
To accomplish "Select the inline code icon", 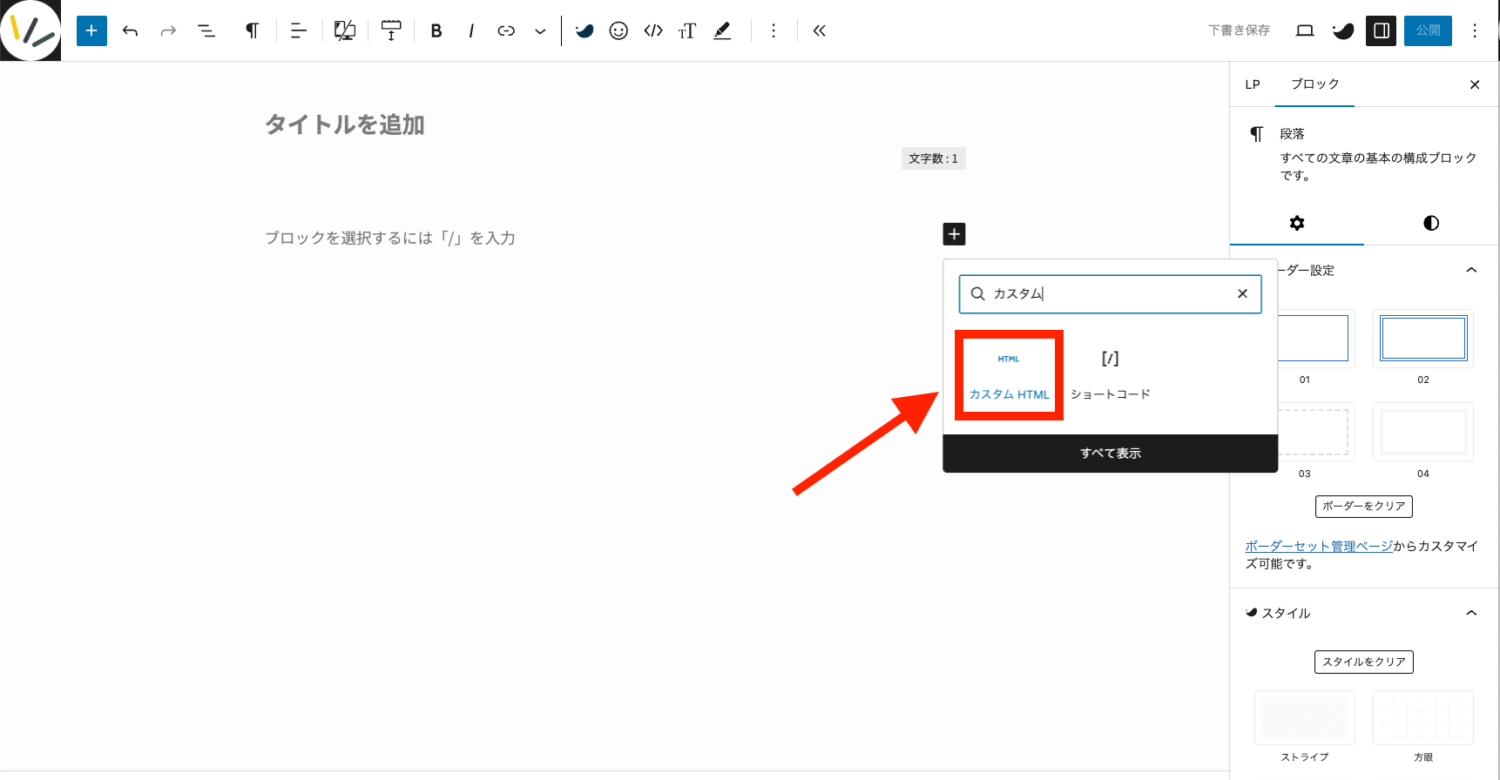I will click(653, 30).
